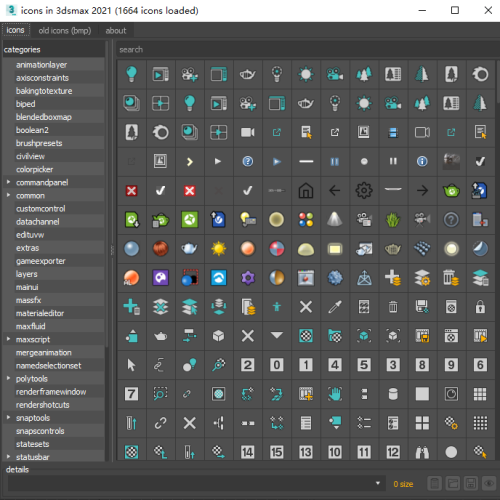Viewport: 500px width, 500px height.
Task: Select the padlock icon
Action: (480, 307)
